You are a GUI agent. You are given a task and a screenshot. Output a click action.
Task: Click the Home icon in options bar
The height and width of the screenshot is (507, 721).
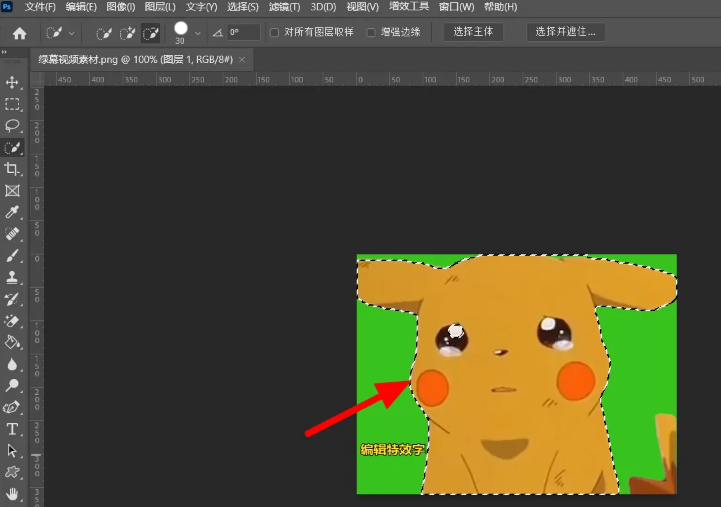(19, 33)
